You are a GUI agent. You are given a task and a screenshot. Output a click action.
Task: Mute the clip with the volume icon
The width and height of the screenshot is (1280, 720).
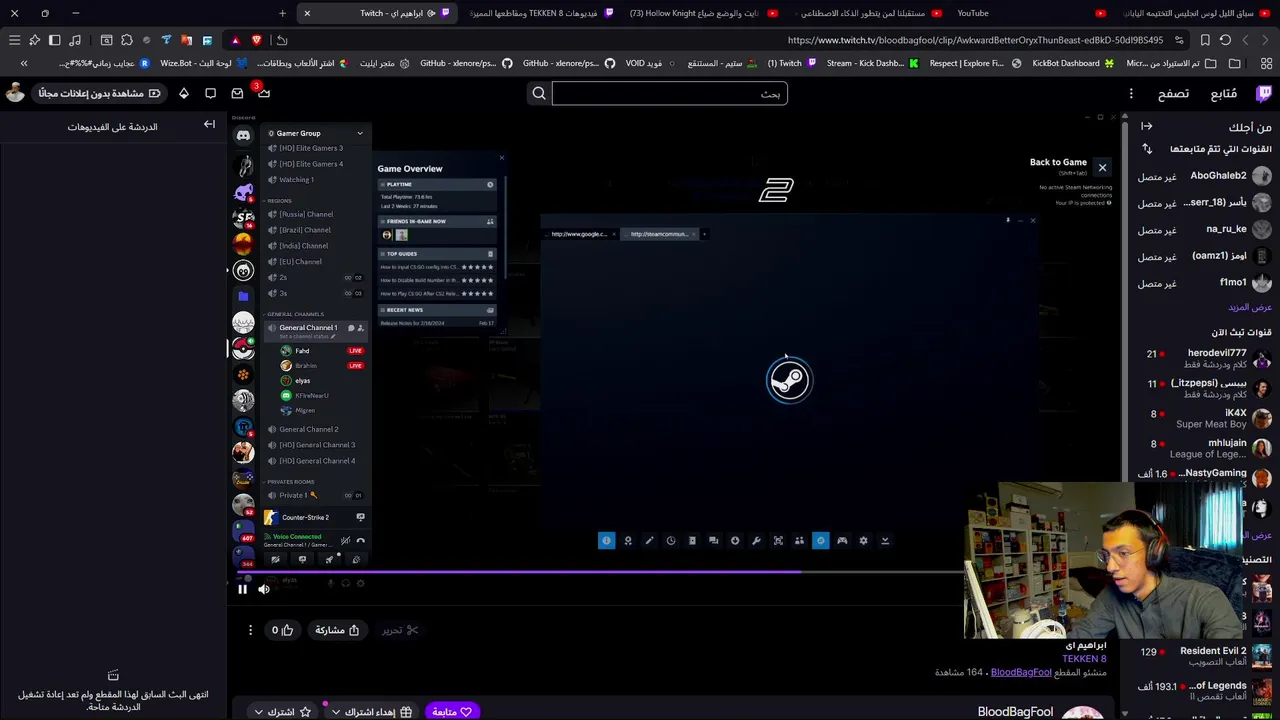(264, 589)
